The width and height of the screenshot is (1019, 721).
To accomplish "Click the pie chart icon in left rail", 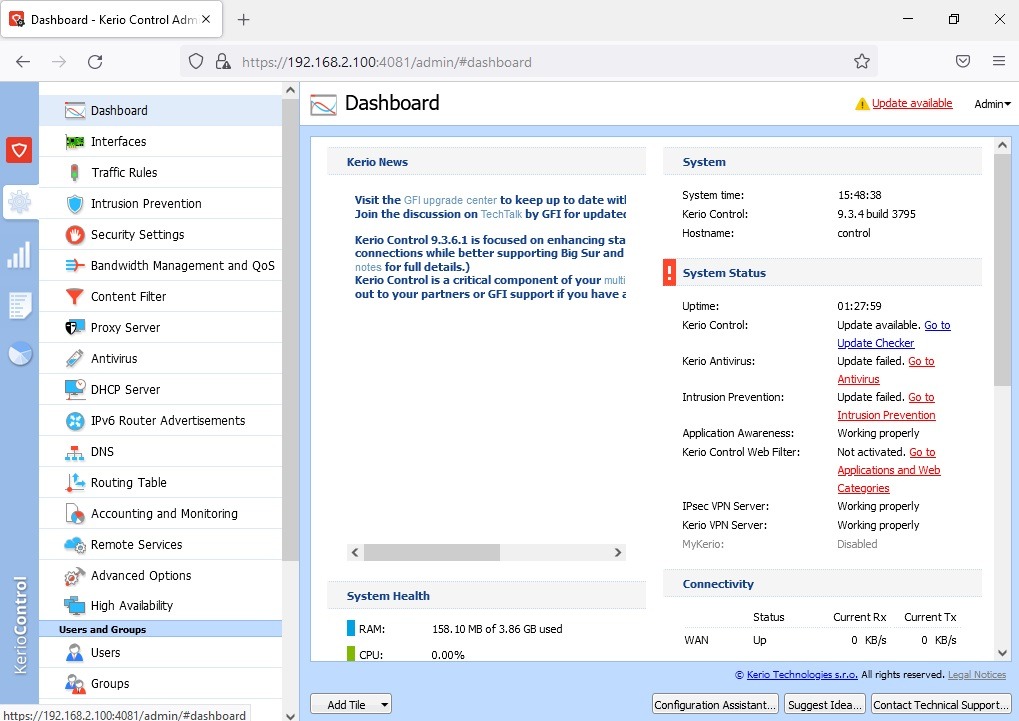I will point(19,354).
